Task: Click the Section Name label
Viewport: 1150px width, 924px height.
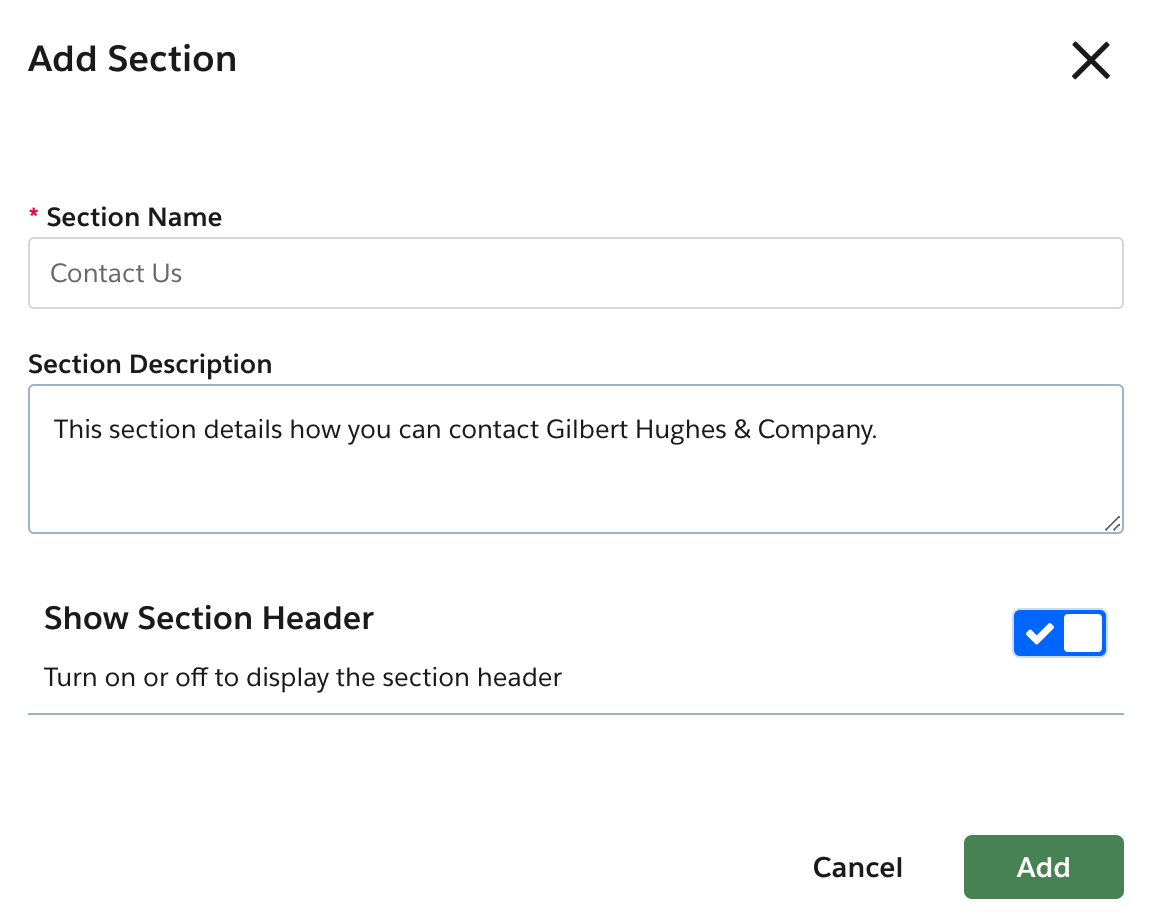Action: [x=134, y=216]
